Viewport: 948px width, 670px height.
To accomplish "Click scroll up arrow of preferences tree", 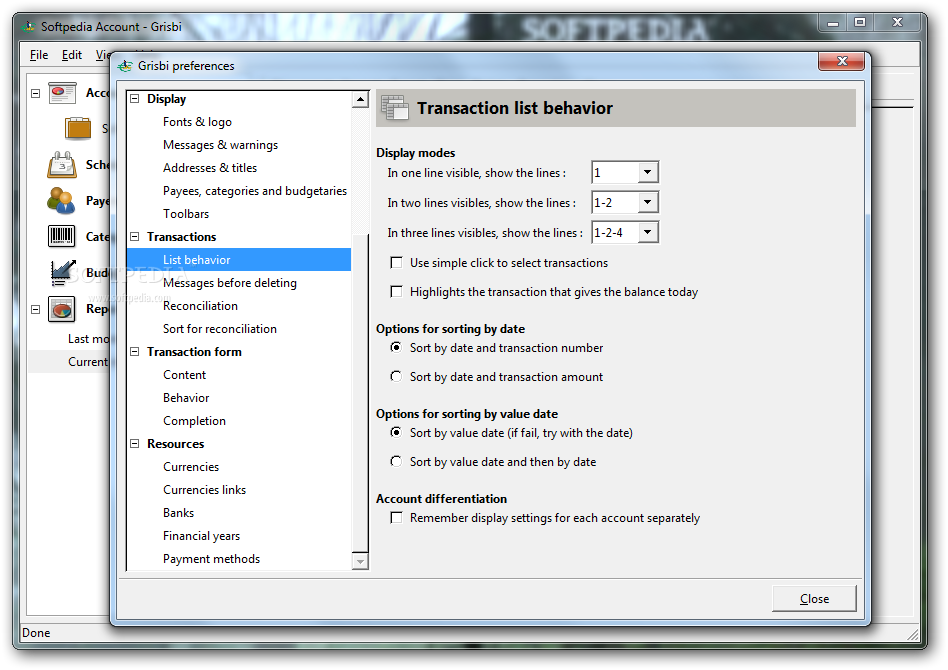I will pyautogui.click(x=360, y=99).
